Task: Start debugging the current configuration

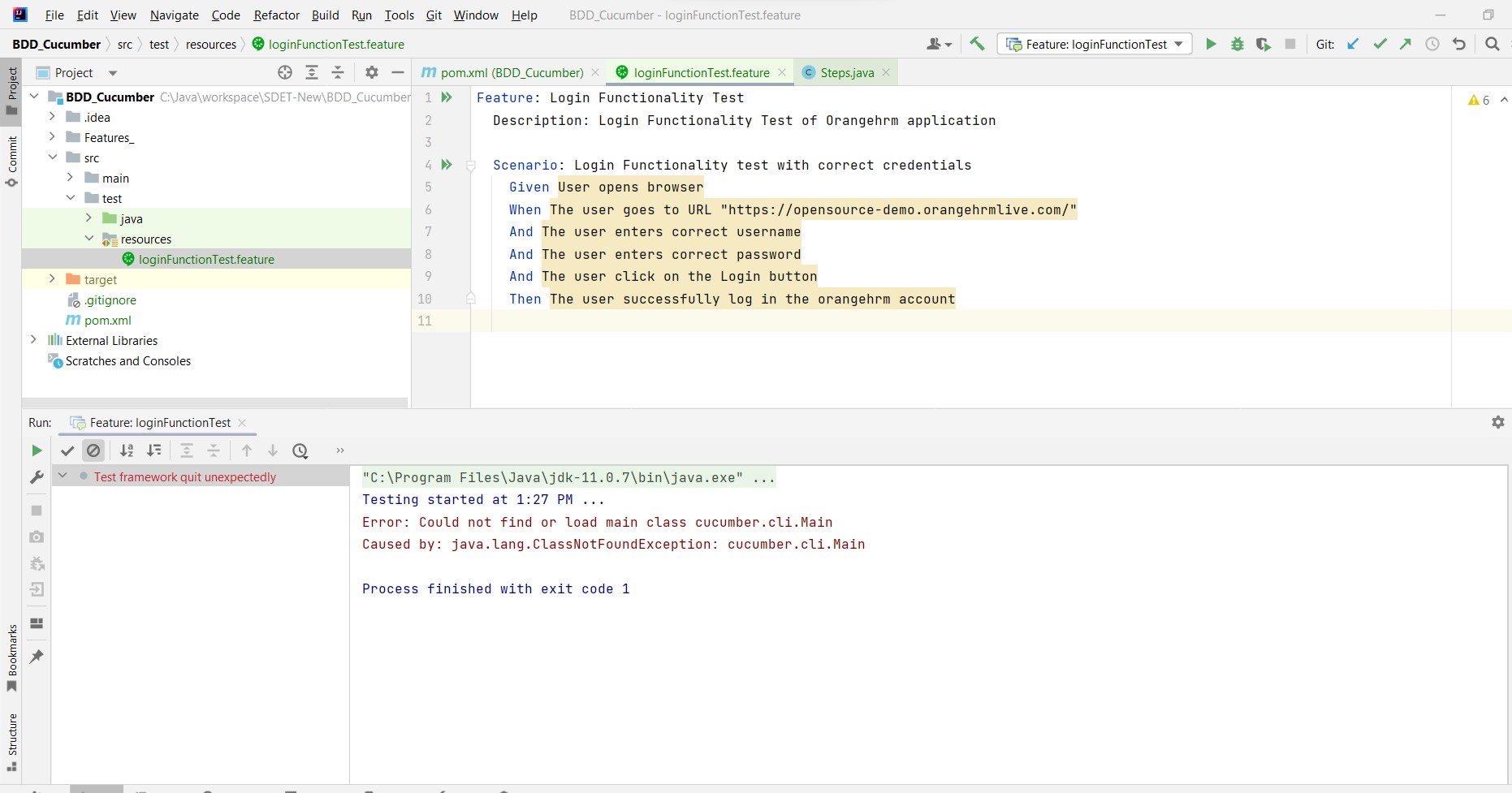Action: (x=1237, y=44)
